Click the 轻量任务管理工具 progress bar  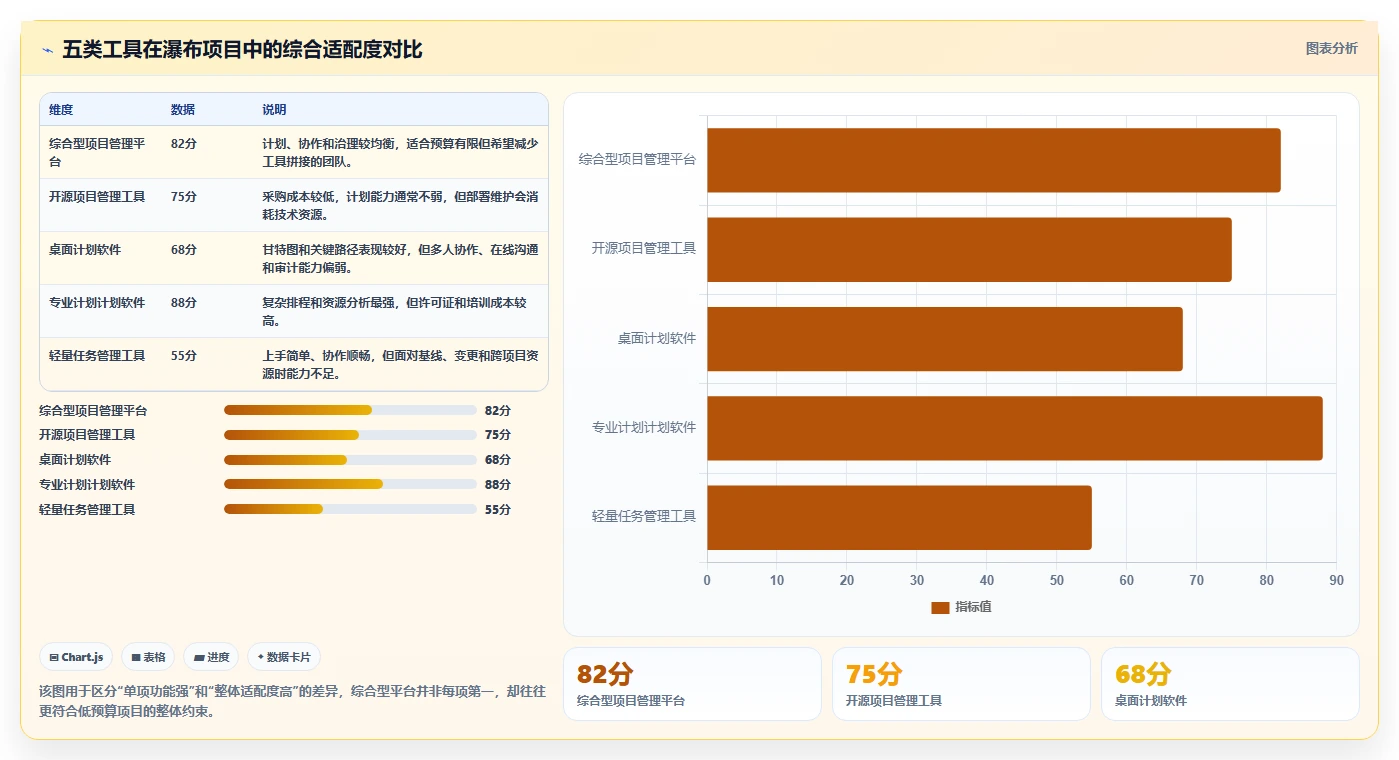350,509
